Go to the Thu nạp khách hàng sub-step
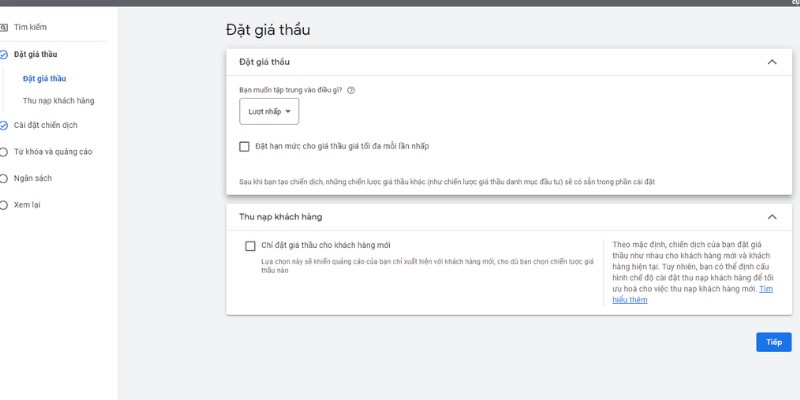Screen dimensions: 800x400 58,100
